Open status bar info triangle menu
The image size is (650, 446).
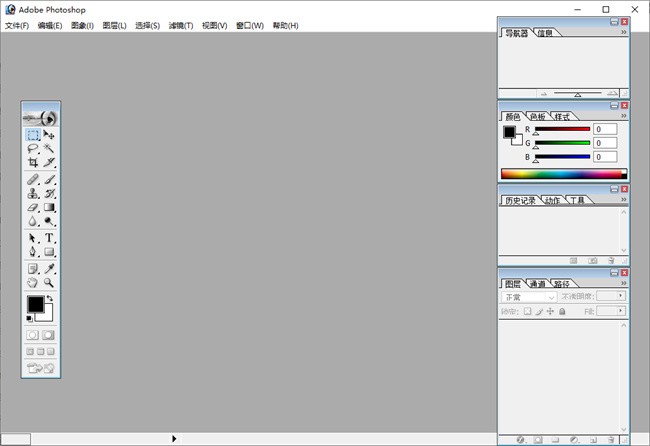(174, 439)
